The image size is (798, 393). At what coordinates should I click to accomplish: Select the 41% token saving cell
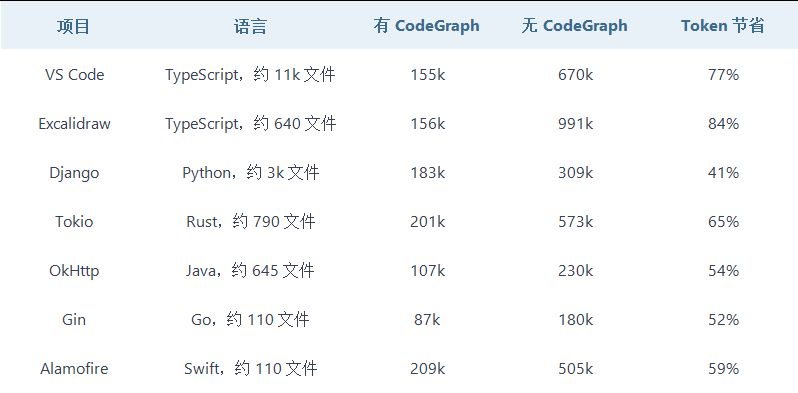point(723,173)
